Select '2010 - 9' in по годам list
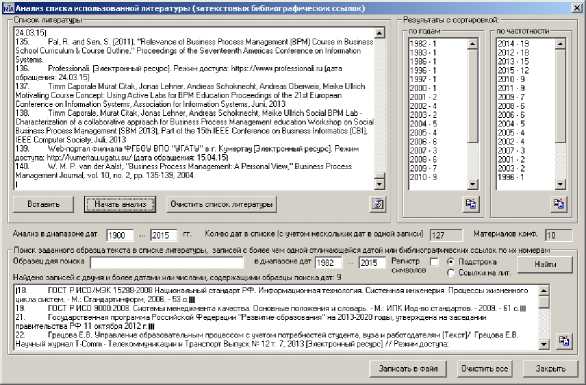The image size is (586, 385). point(423,177)
